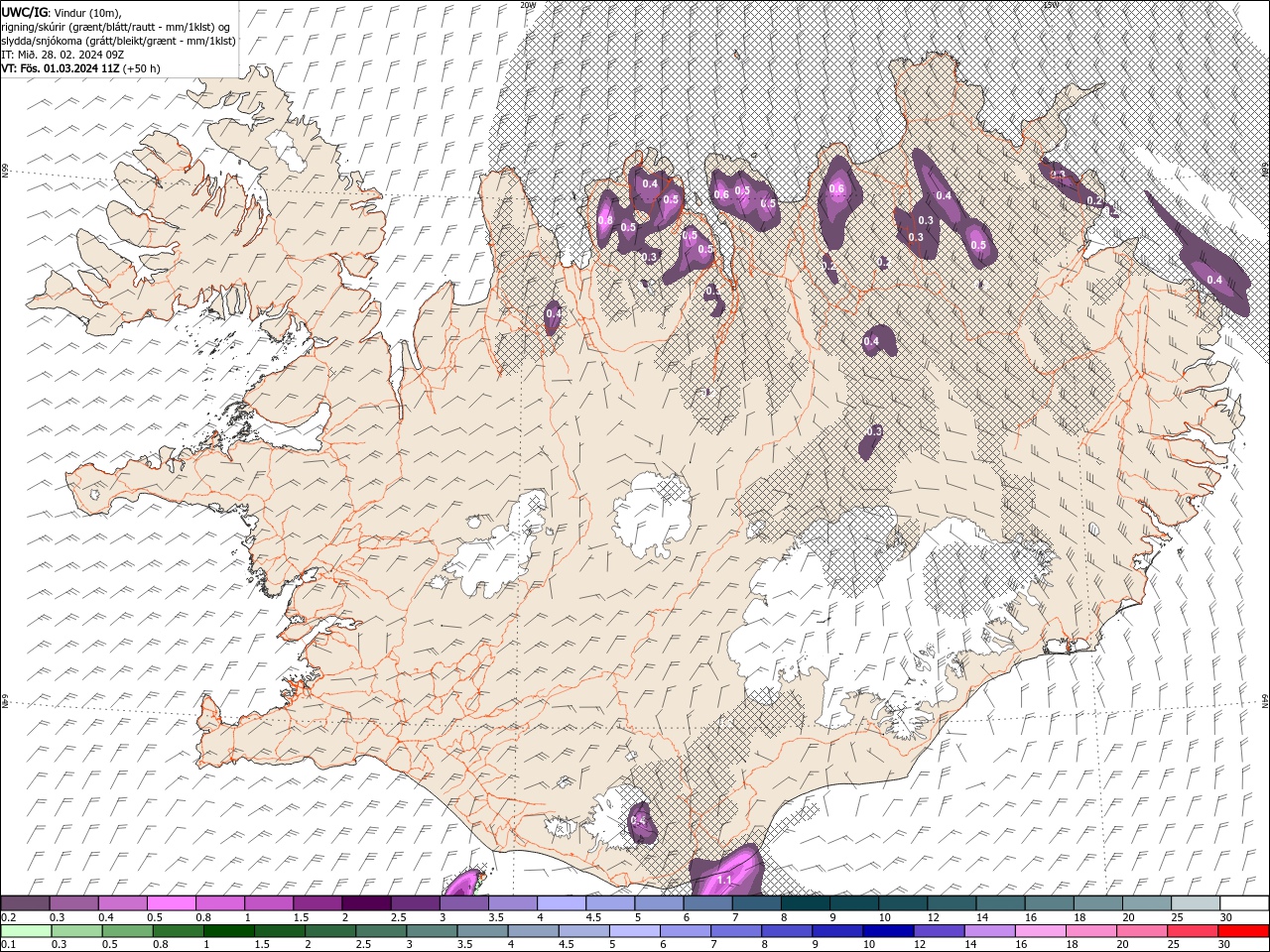Screen dimensions: 1270x952
Task: Pick the bright pink upper swatch labeled 0.5
Action: (x=172, y=903)
